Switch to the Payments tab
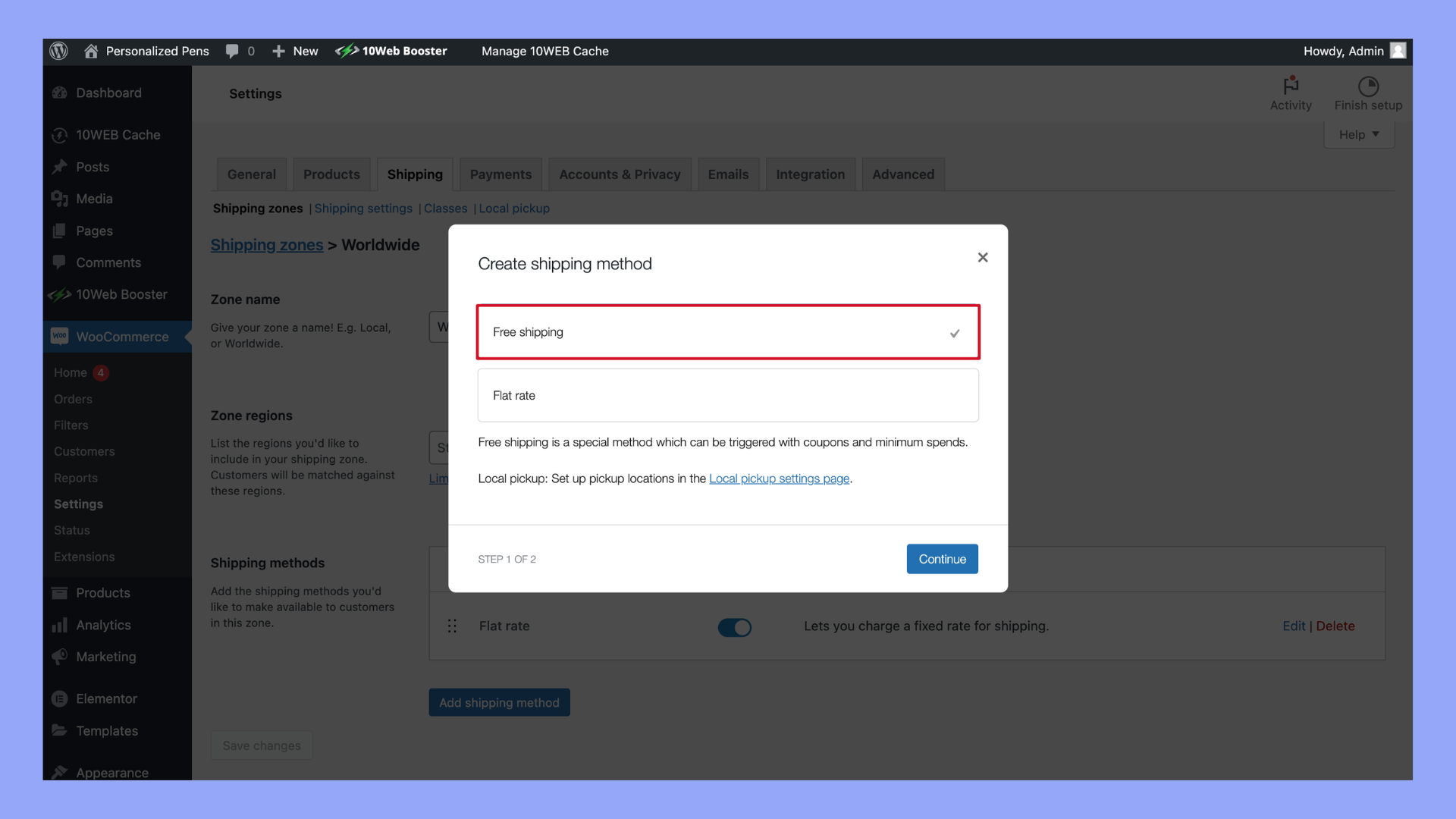Image resolution: width=1456 pixels, height=819 pixels. pos(500,174)
